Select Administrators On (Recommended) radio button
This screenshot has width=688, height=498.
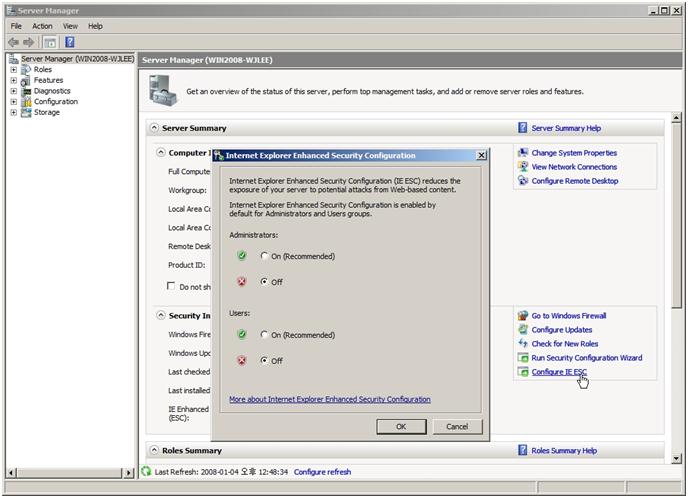[x=264, y=256]
